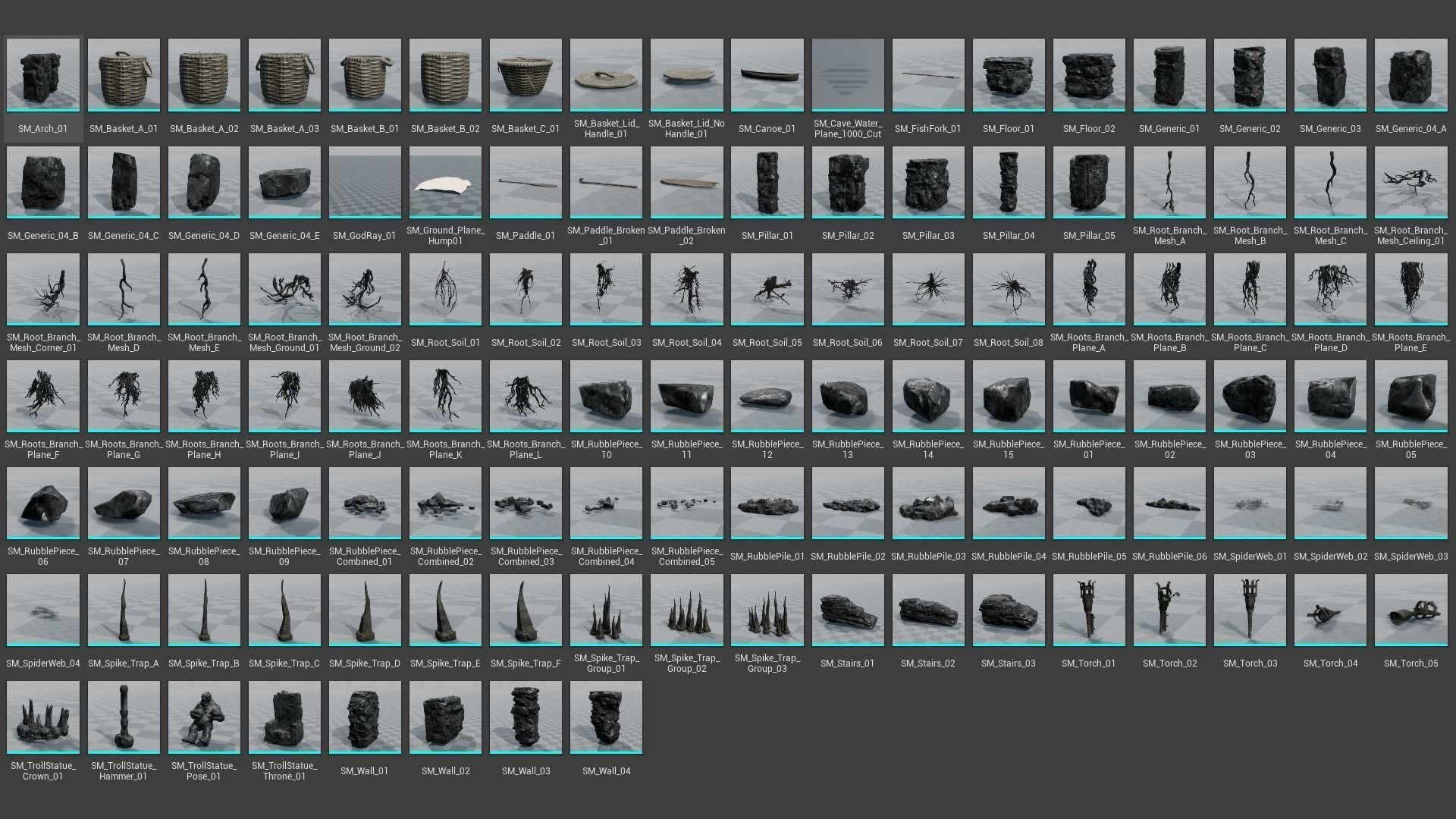Pick the SM_RubblePiece_14 asset

927,396
